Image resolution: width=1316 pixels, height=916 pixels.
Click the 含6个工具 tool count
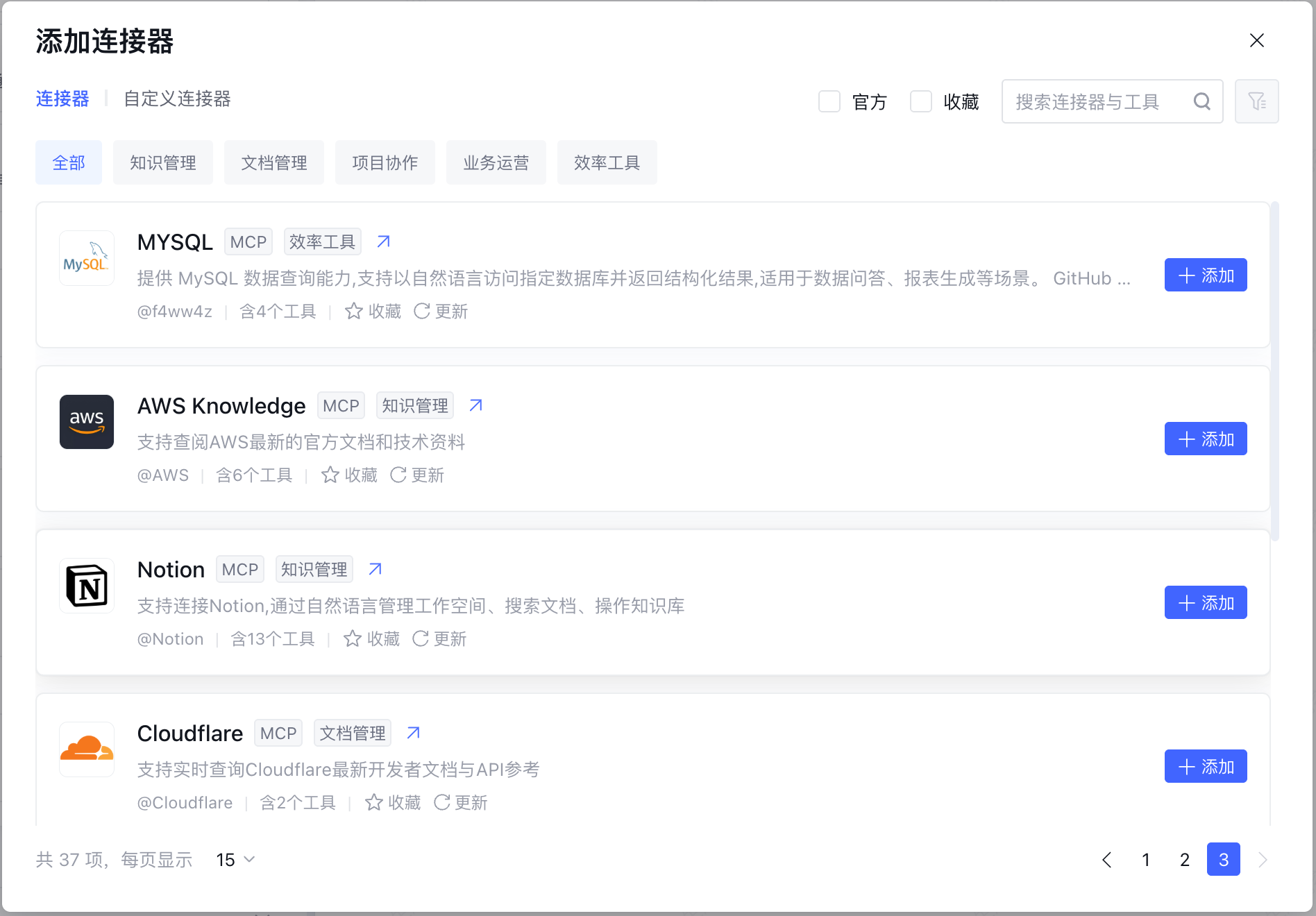coord(254,475)
